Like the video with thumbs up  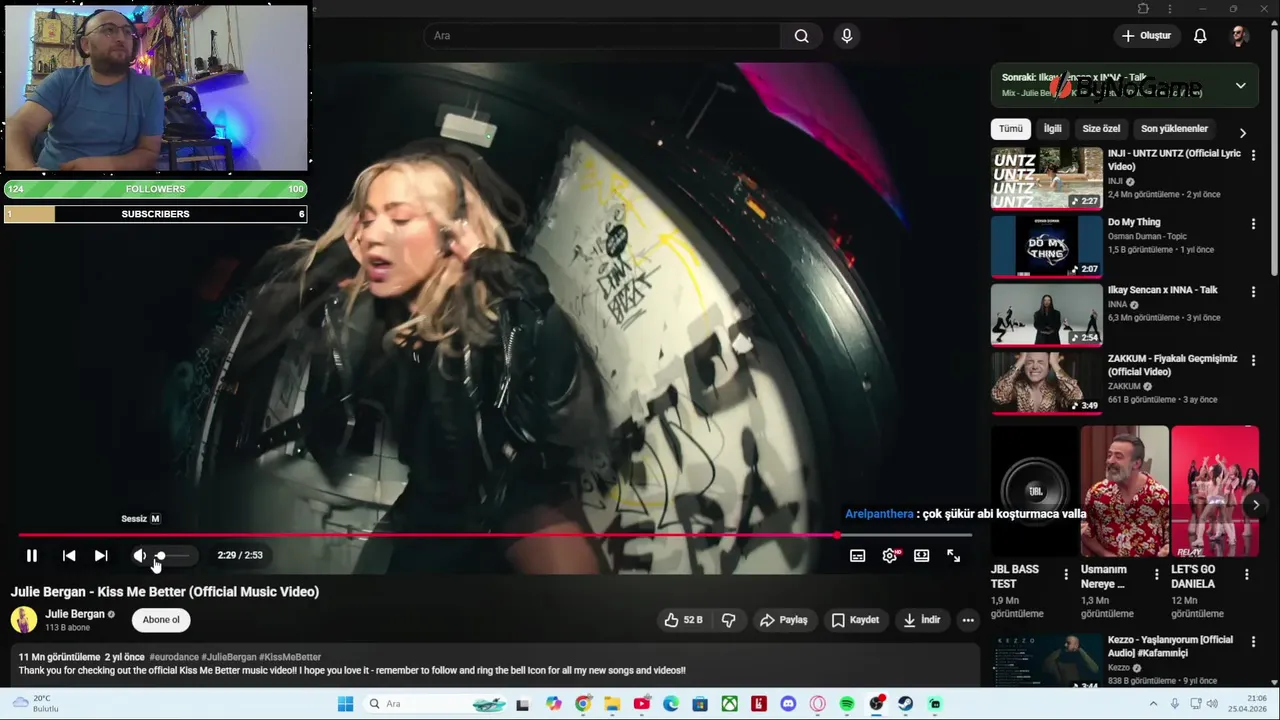tap(684, 620)
